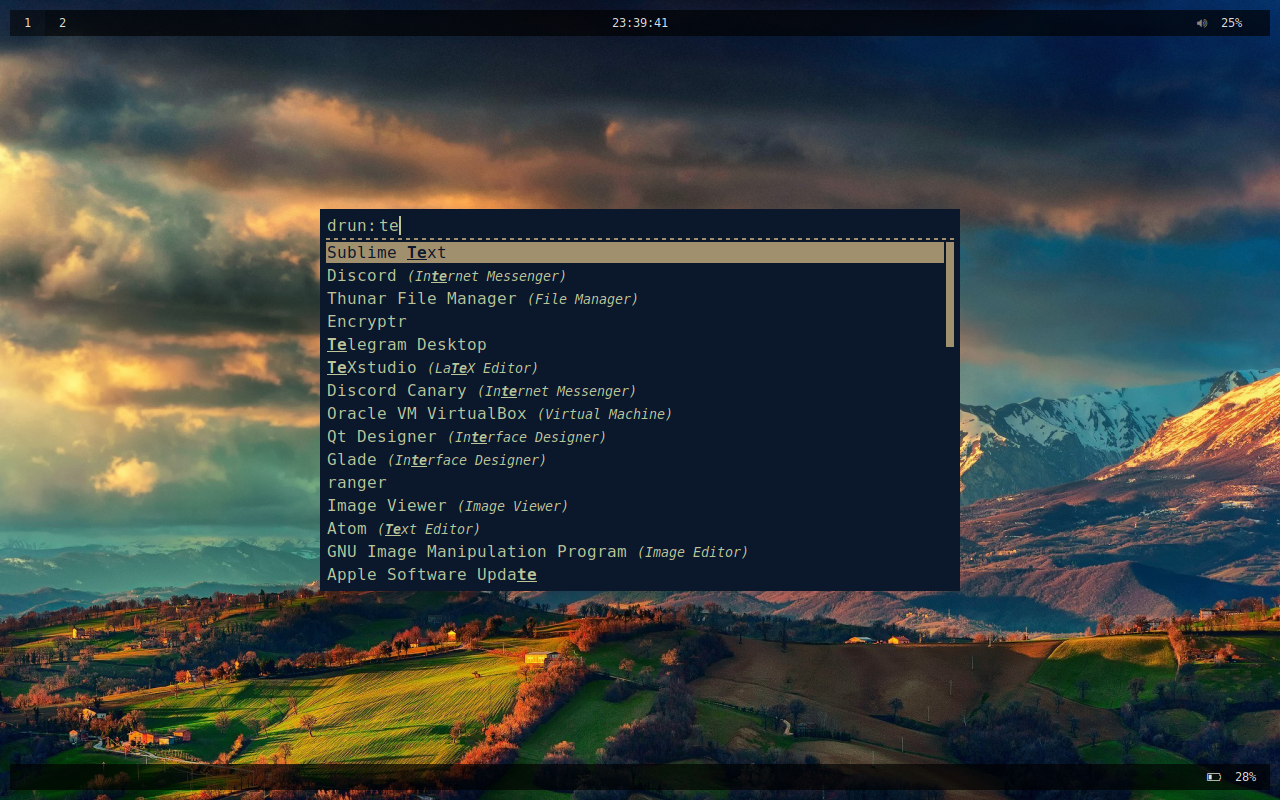Launch the ranger entry
Screen dimensions: 1280x800
click(x=635, y=483)
